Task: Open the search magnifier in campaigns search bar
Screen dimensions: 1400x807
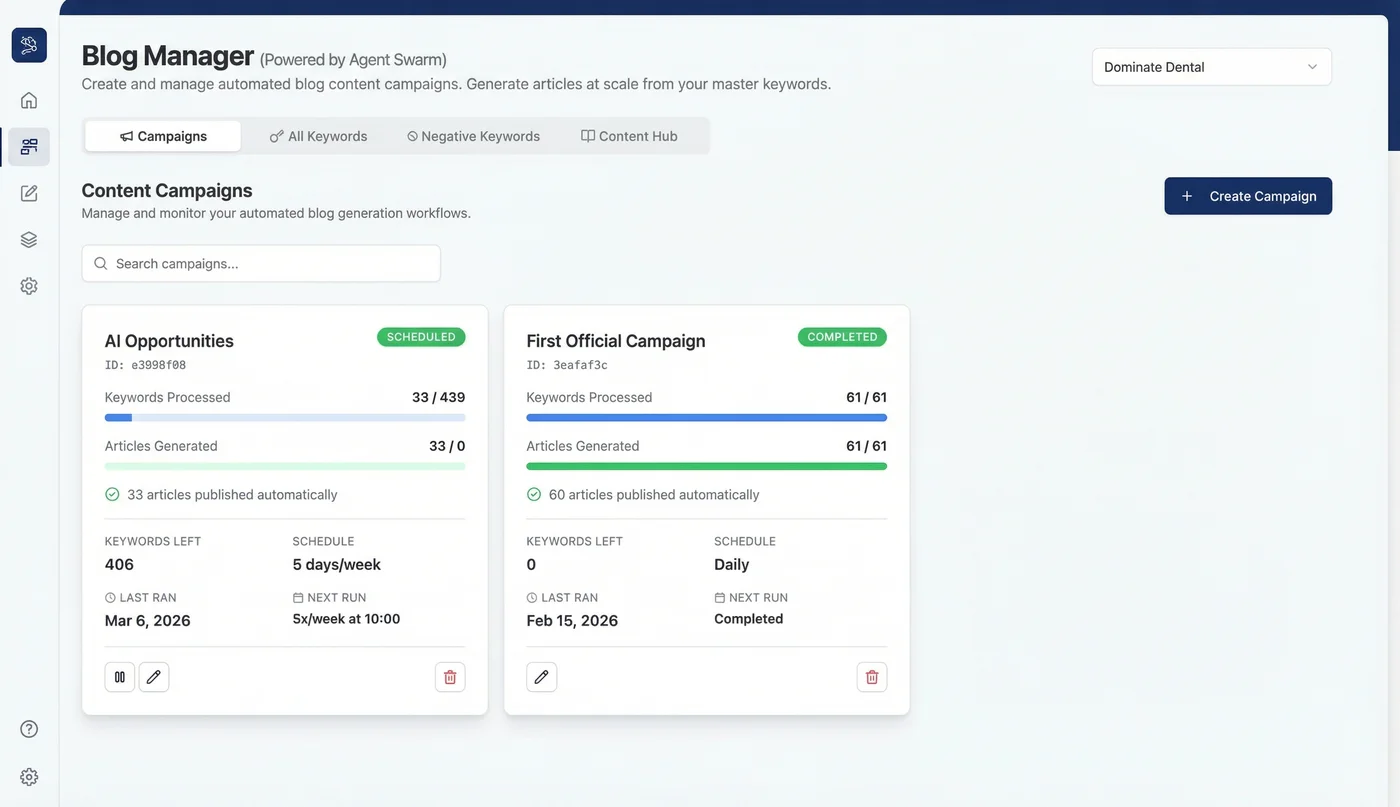Action: [x=100, y=262]
